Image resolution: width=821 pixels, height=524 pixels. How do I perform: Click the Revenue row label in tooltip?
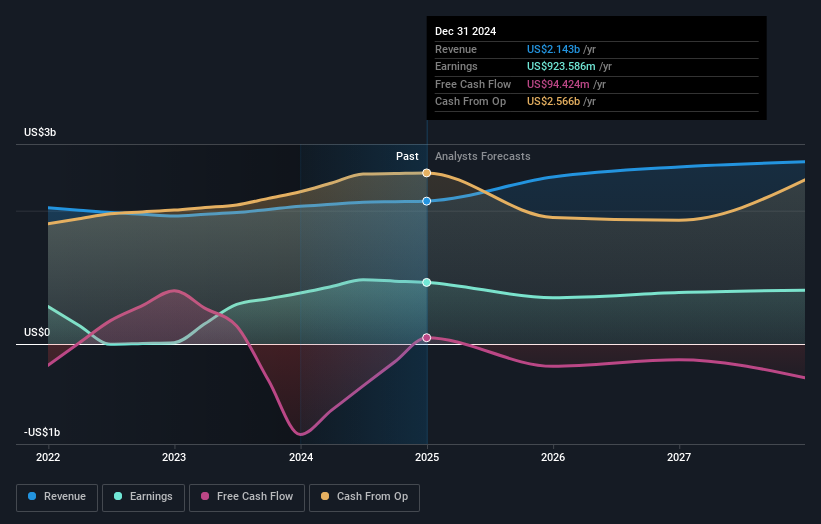pos(456,49)
